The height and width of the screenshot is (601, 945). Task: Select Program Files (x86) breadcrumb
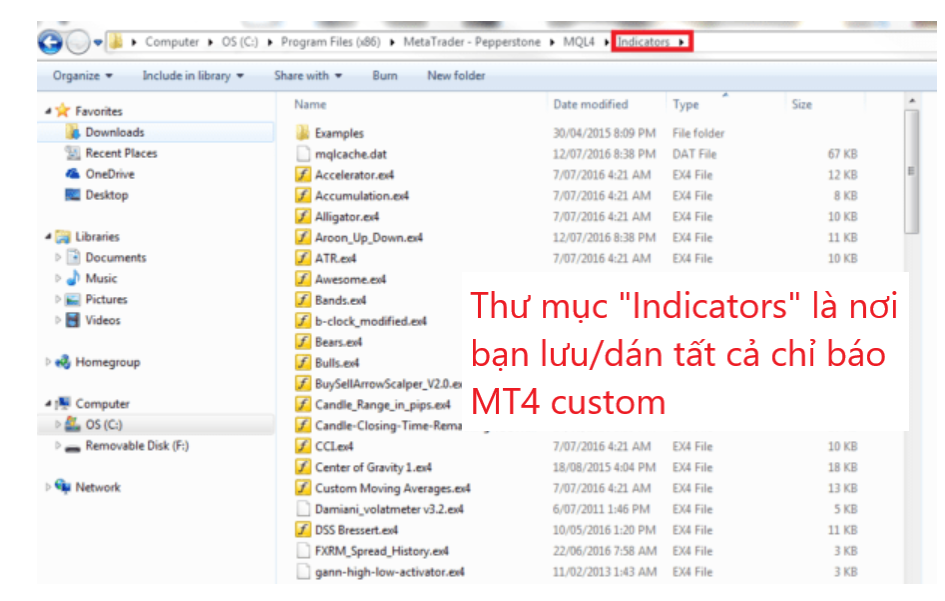pyautogui.click(x=330, y=42)
